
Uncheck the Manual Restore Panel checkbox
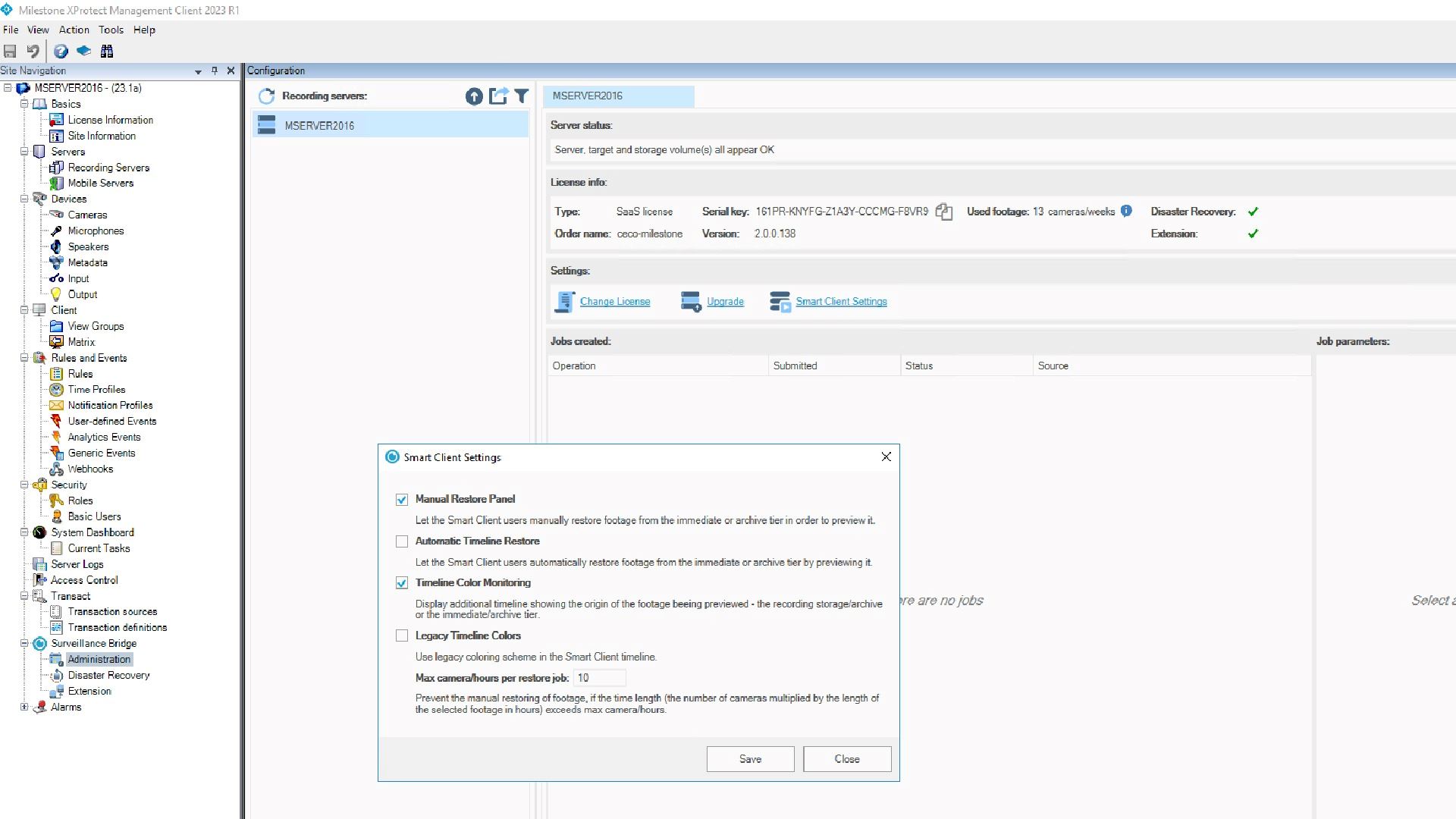[402, 500]
